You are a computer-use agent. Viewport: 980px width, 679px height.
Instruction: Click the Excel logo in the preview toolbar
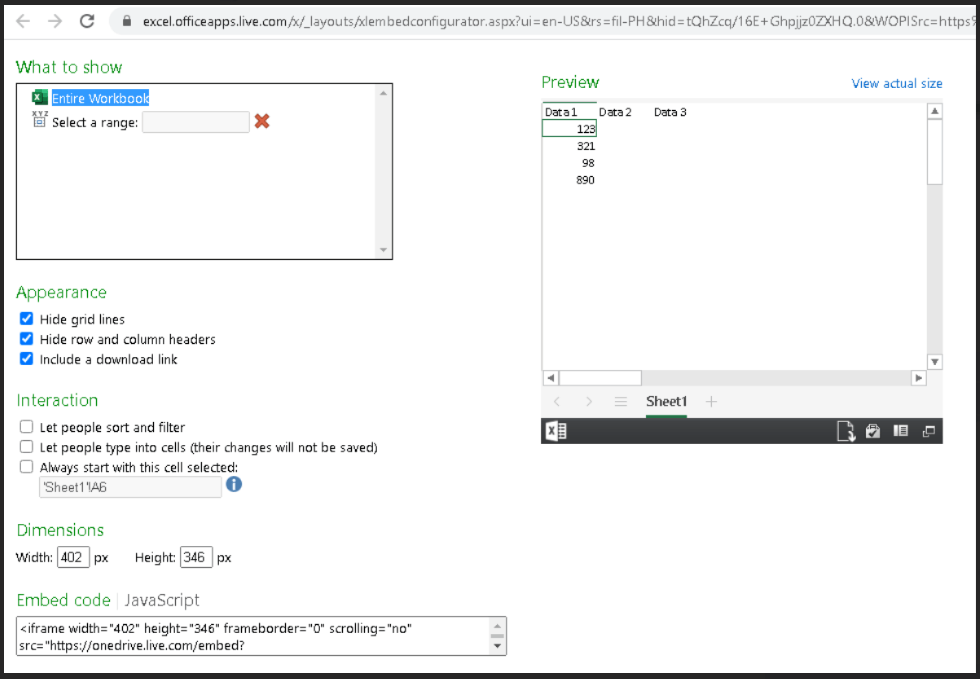click(x=556, y=430)
